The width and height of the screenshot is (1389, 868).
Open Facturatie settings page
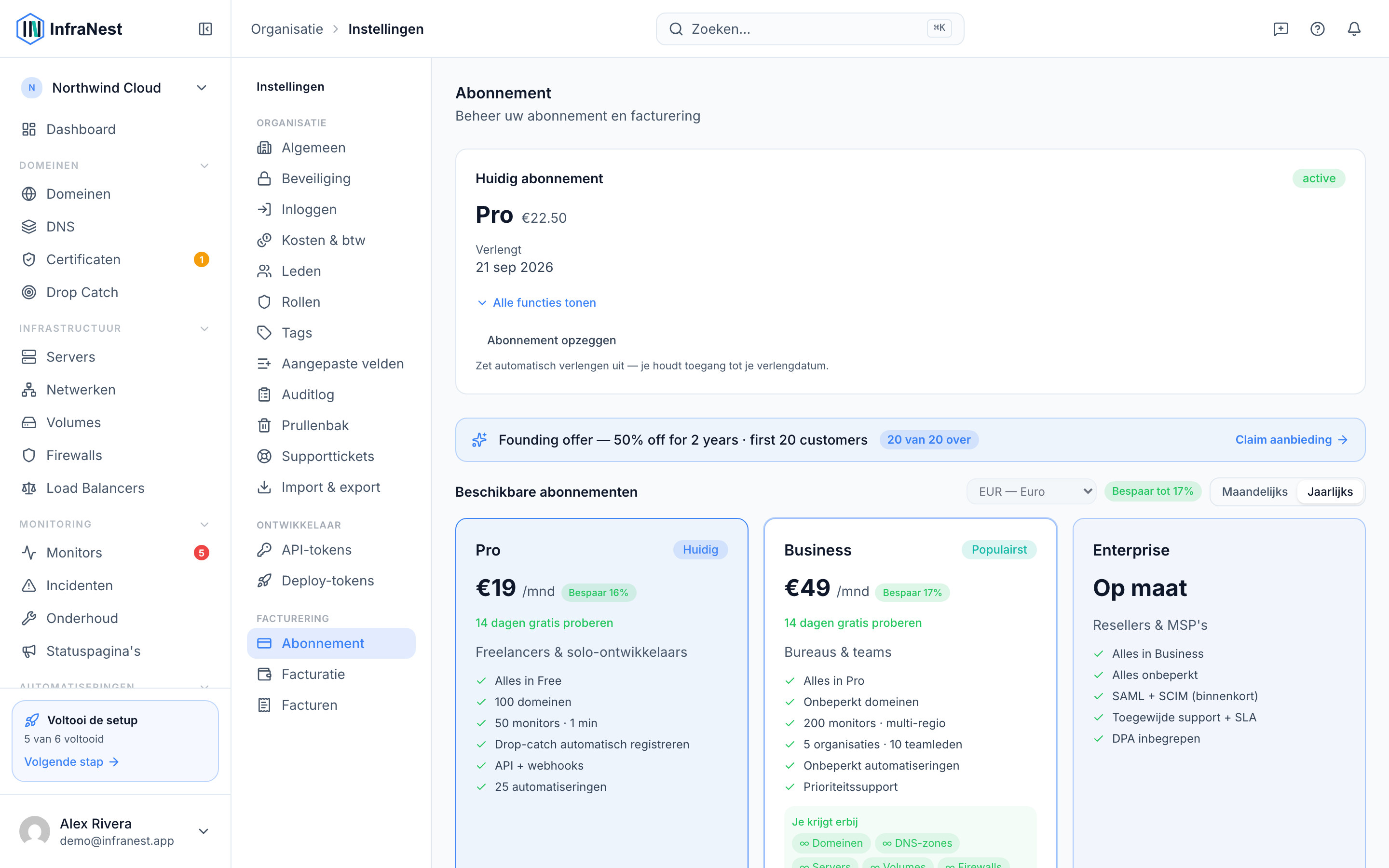coord(331,675)
